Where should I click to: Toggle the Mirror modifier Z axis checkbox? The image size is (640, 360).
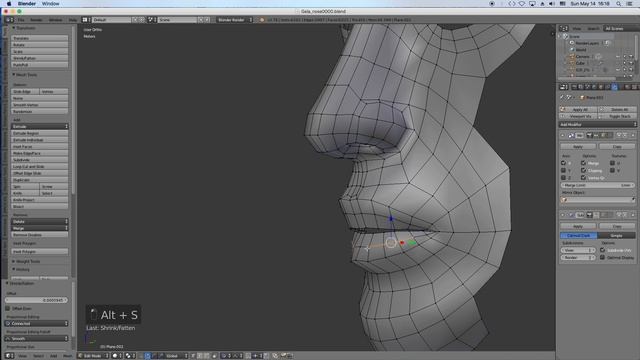coord(563,178)
